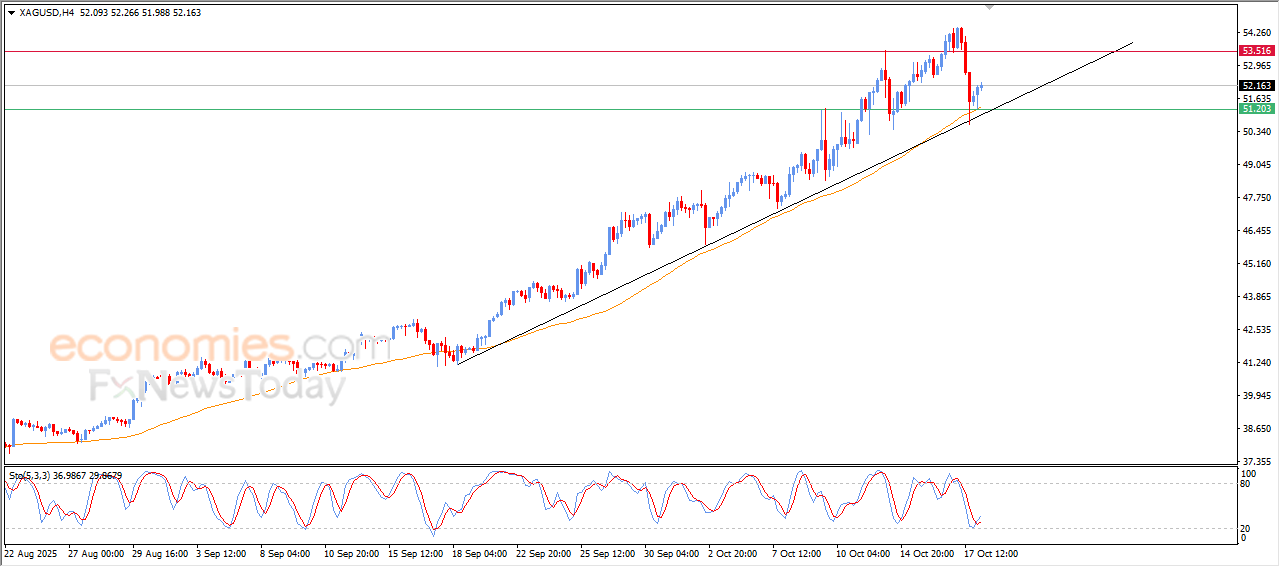Click the green 51.203 price tag
The image size is (1280, 567).
click(1255, 108)
